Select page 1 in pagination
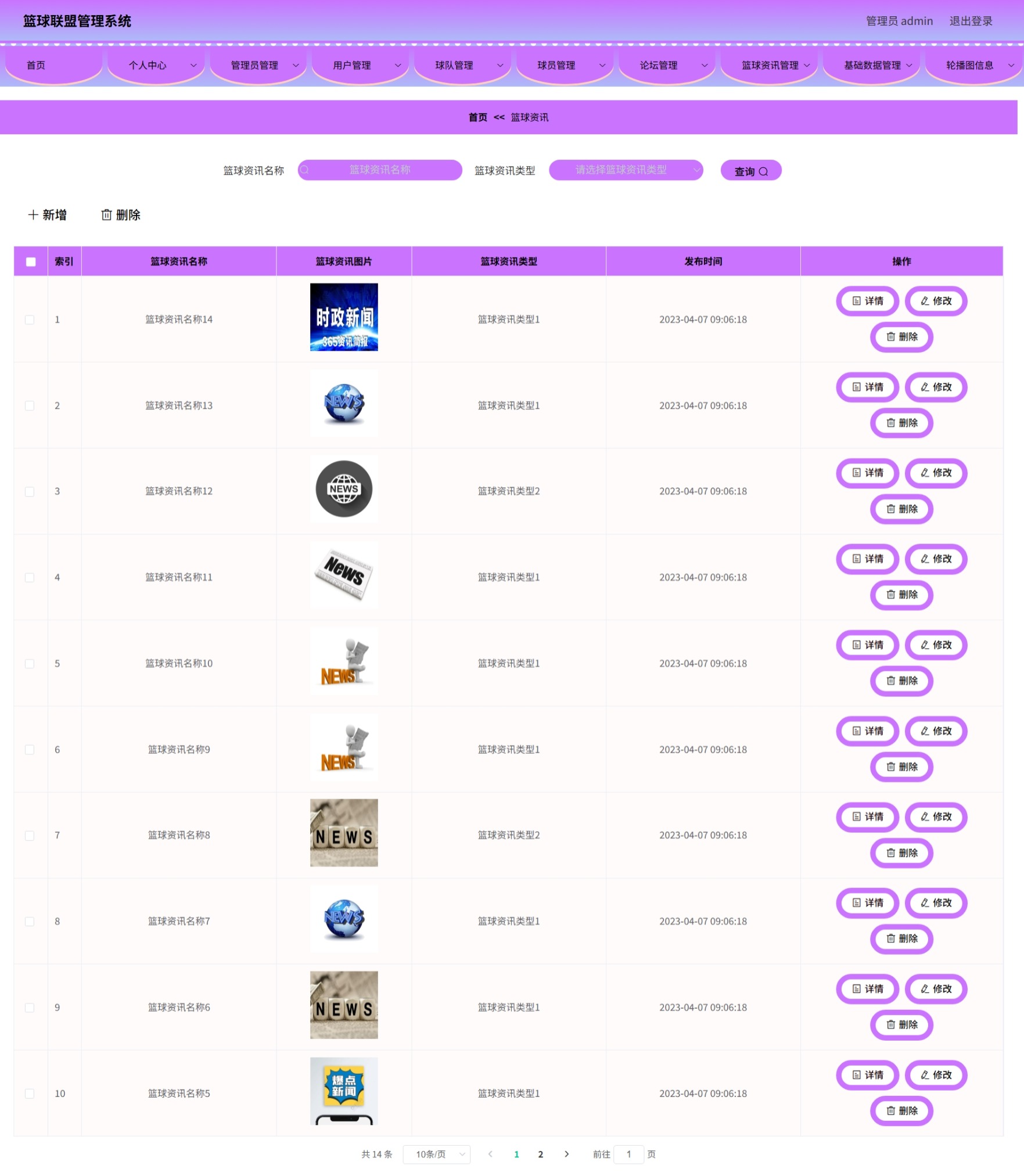This screenshot has width=1024, height=1176. tap(516, 1155)
